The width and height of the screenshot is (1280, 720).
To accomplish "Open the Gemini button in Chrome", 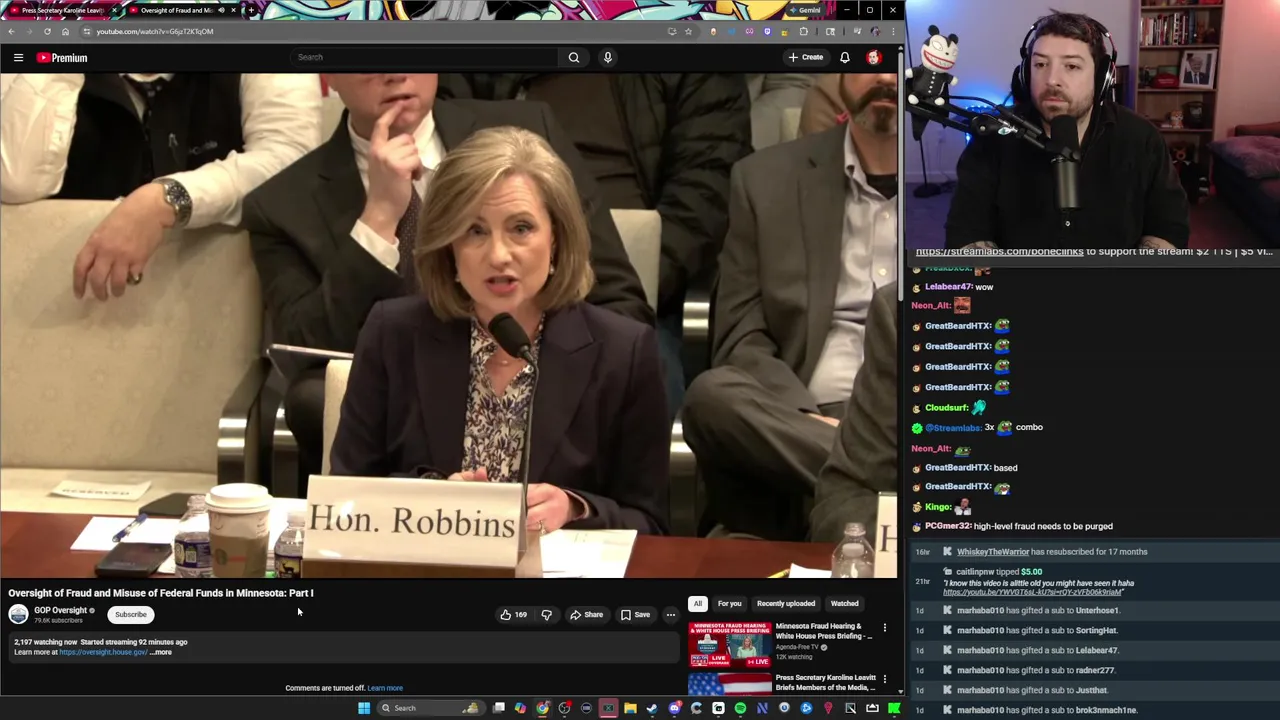I will [x=806, y=10].
